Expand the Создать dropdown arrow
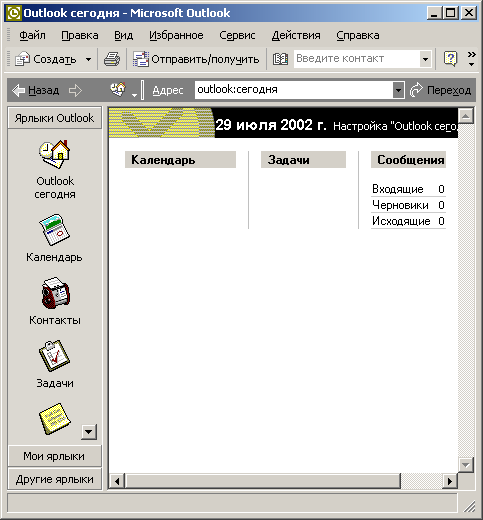Screen dimensions: 483x520 coord(88,59)
